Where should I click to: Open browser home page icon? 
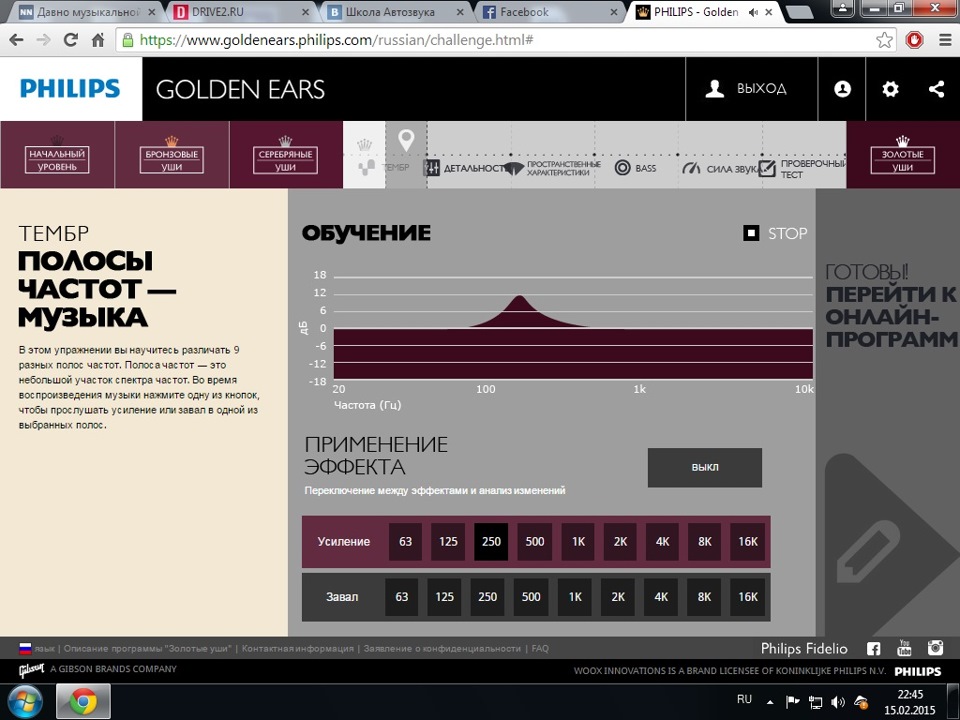98,40
